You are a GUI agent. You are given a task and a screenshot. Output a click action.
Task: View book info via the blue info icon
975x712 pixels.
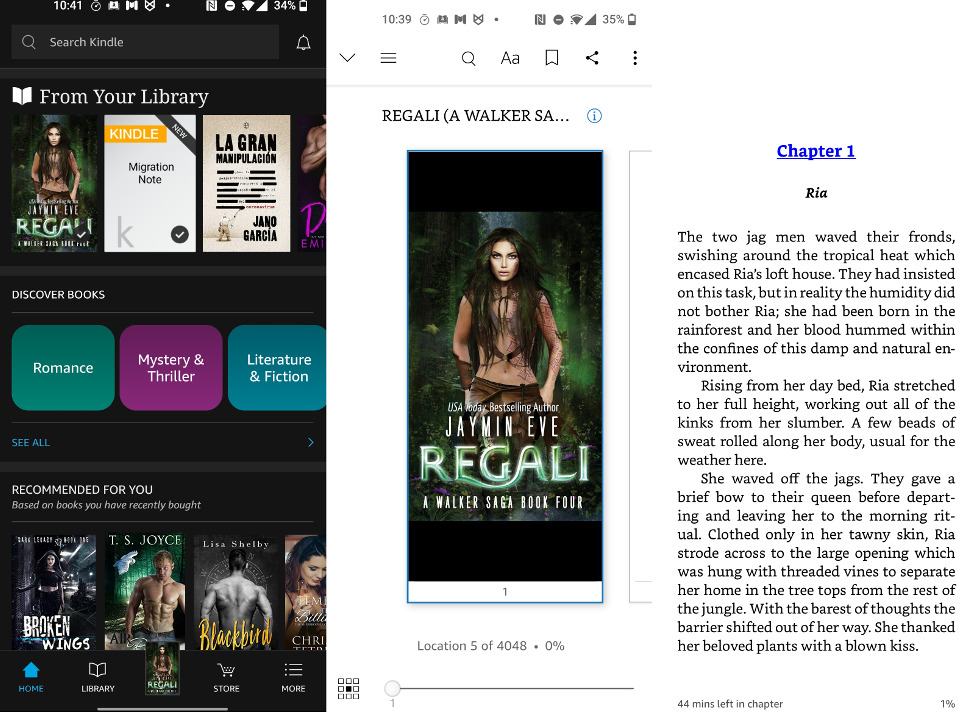pyautogui.click(x=594, y=115)
